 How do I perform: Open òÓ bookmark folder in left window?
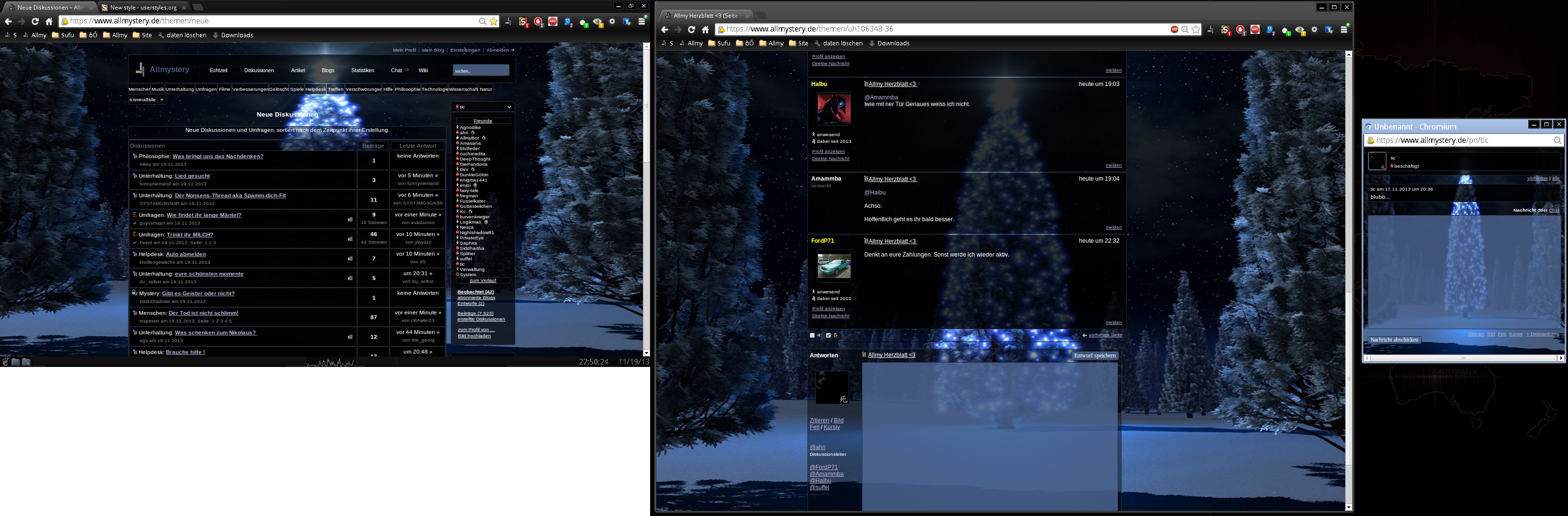pos(88,35)
